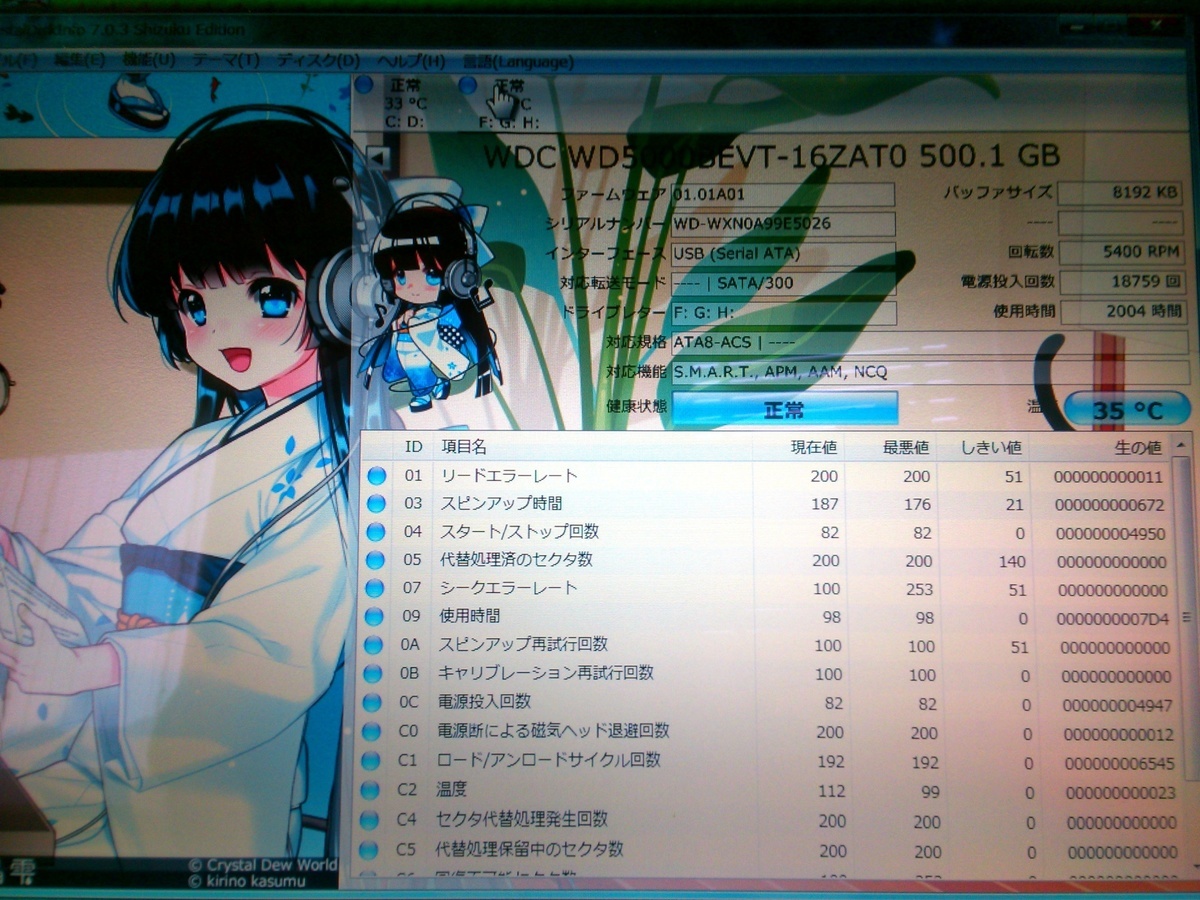Viewport: 1200px width, 900px height.
Task: Click the standard field ATA8-ACS
Action: [x=930, y=343]
